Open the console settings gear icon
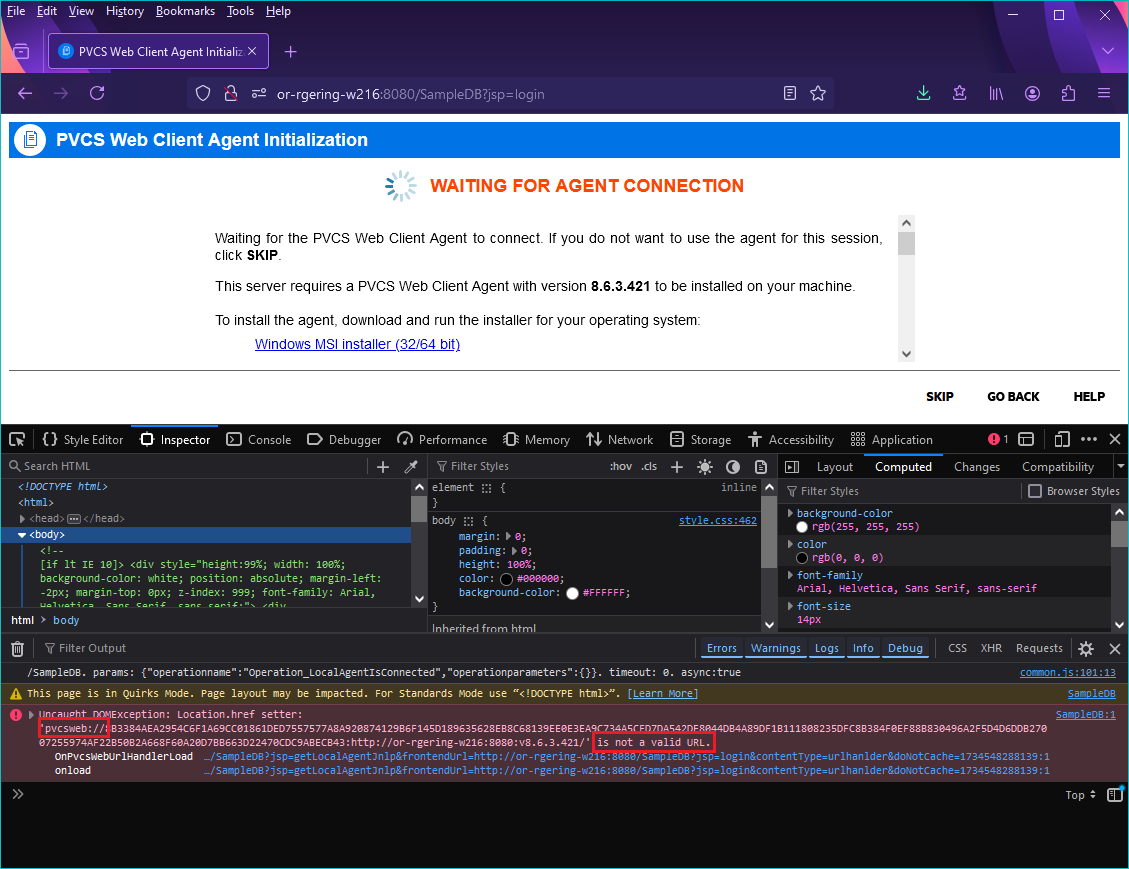This screenshot has height=869, width=1129. [1086, 648]
